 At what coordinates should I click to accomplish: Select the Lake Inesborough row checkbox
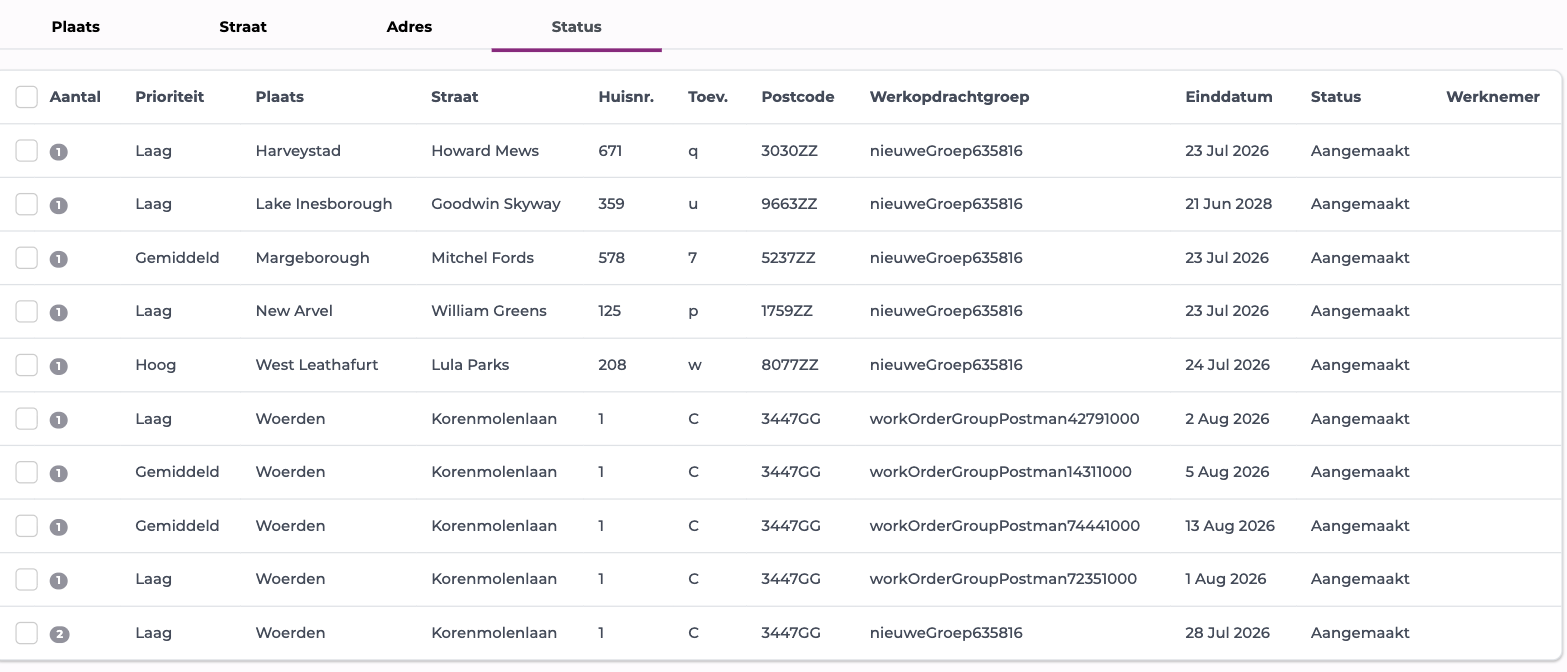(27, 204)
